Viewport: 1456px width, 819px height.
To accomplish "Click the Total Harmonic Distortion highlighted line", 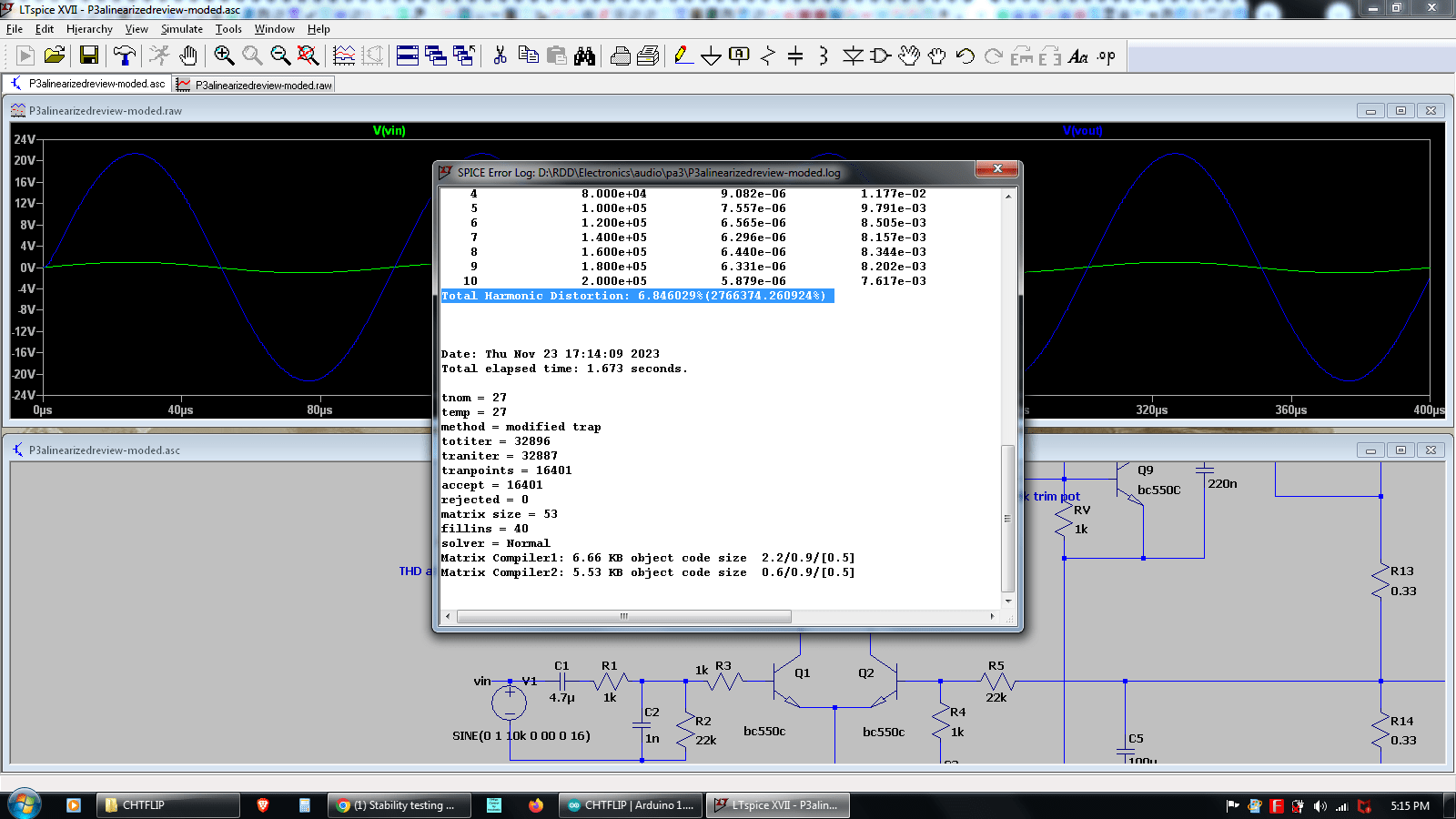I will click(x=637, y=296).
